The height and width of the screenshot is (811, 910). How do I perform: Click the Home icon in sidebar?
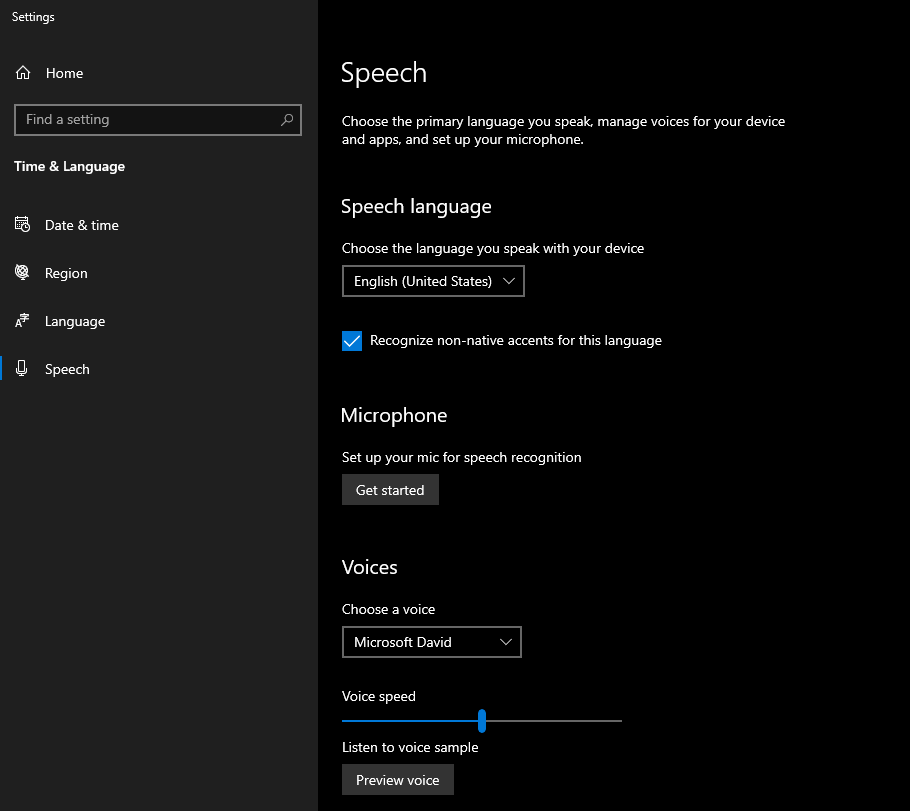(x=23, y=73)
